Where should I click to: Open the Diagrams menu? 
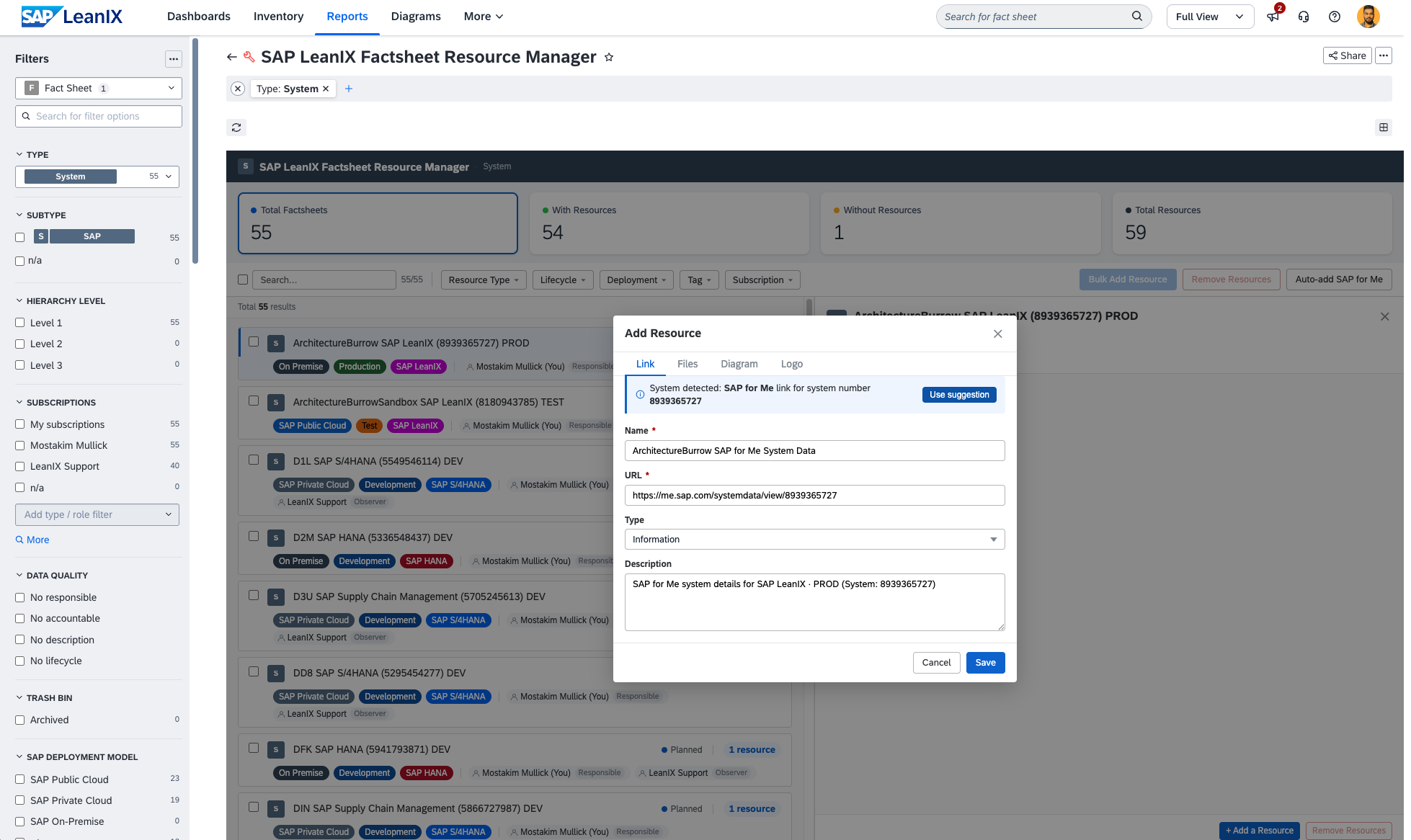(416, 16)
